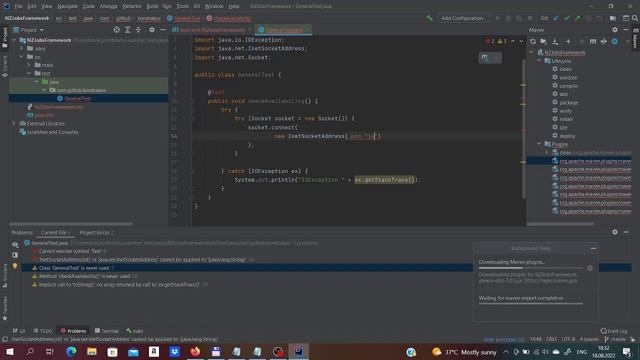This screenshot has width=640, height=360.
Task: Open Firefox from the taskbar
Action: pos(195,351)
